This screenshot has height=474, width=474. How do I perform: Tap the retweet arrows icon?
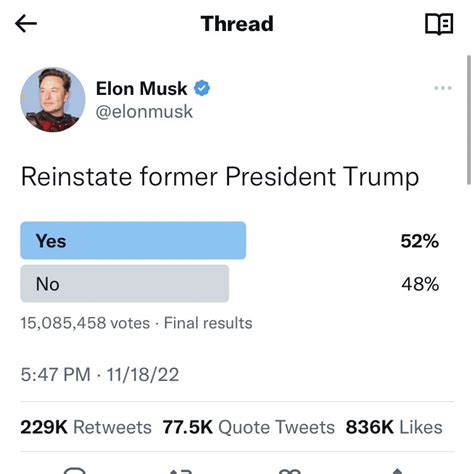coord(181,471)
